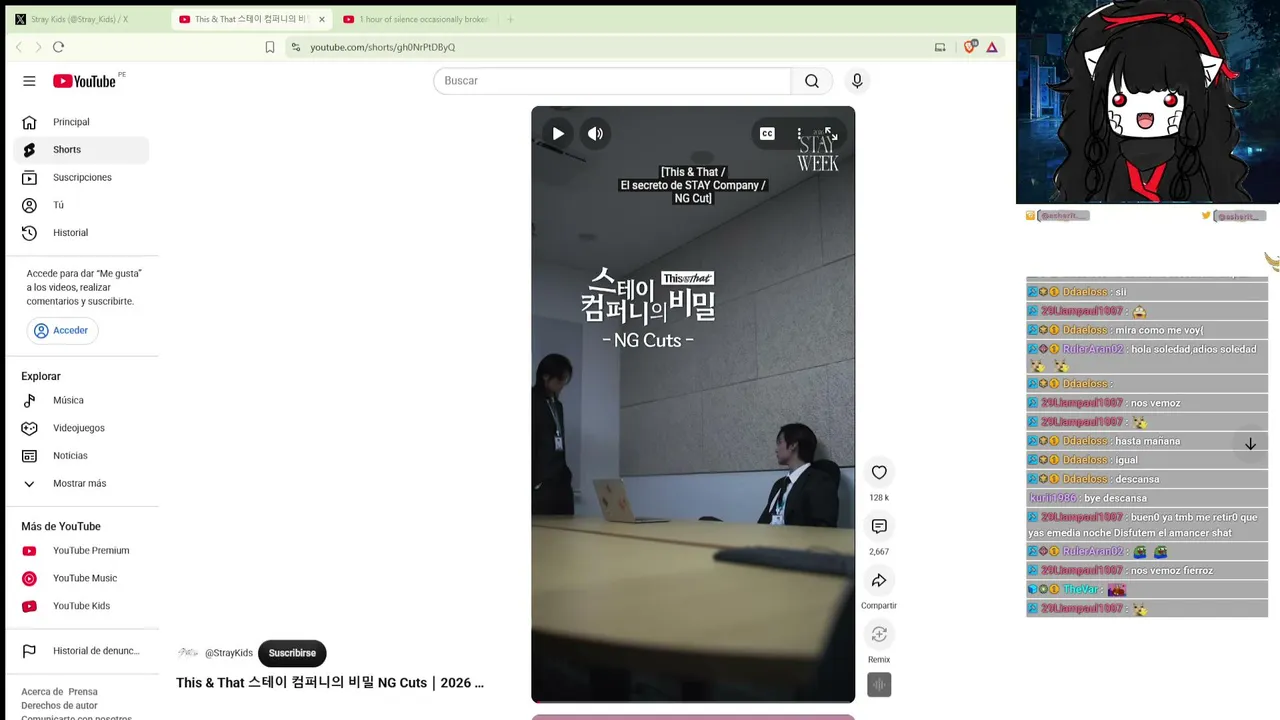Subscribe to the StrayKids channel
The image size is (1280, 720).
coord(292,653)
